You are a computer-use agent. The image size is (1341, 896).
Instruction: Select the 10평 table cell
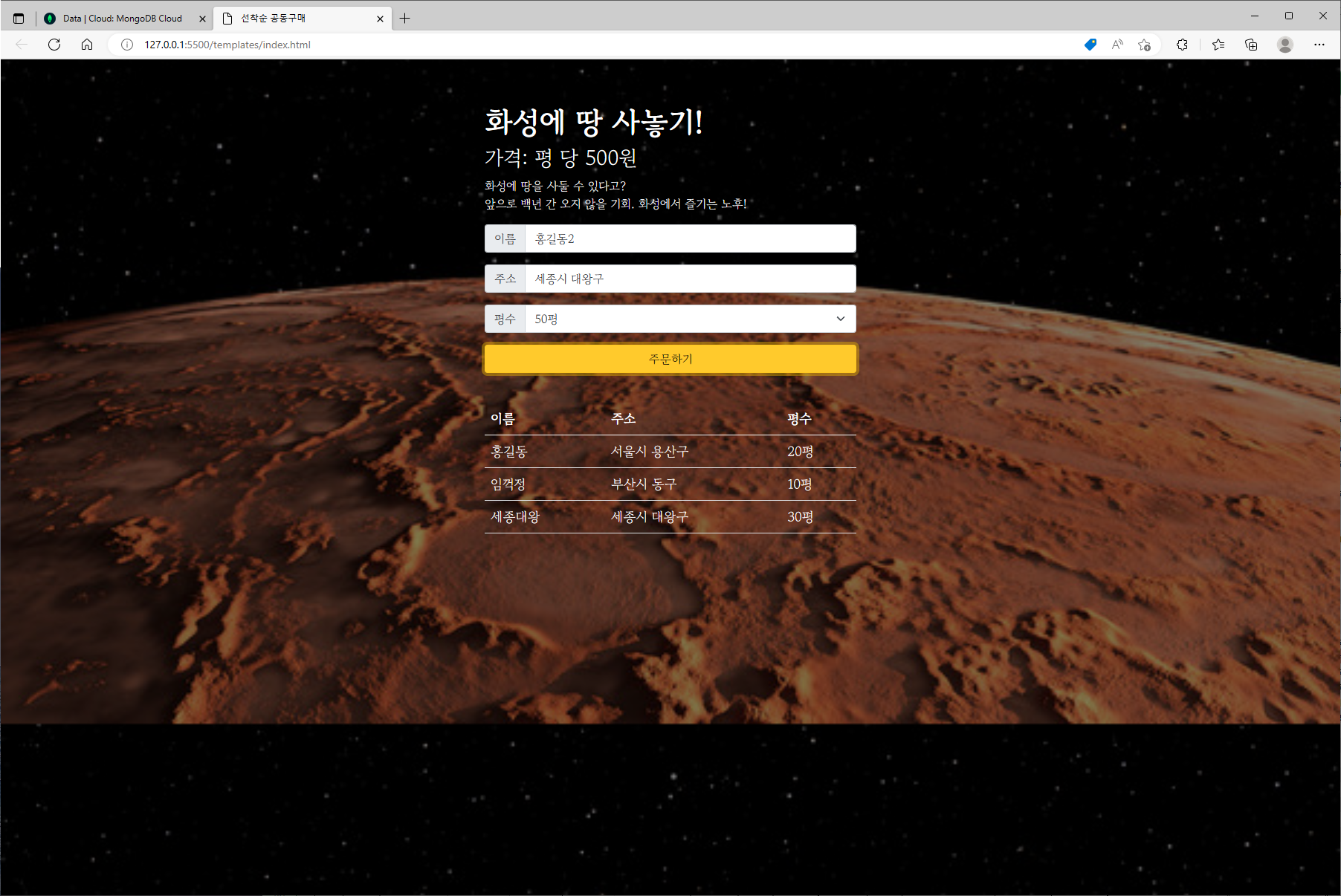click(x=799, y=484)
